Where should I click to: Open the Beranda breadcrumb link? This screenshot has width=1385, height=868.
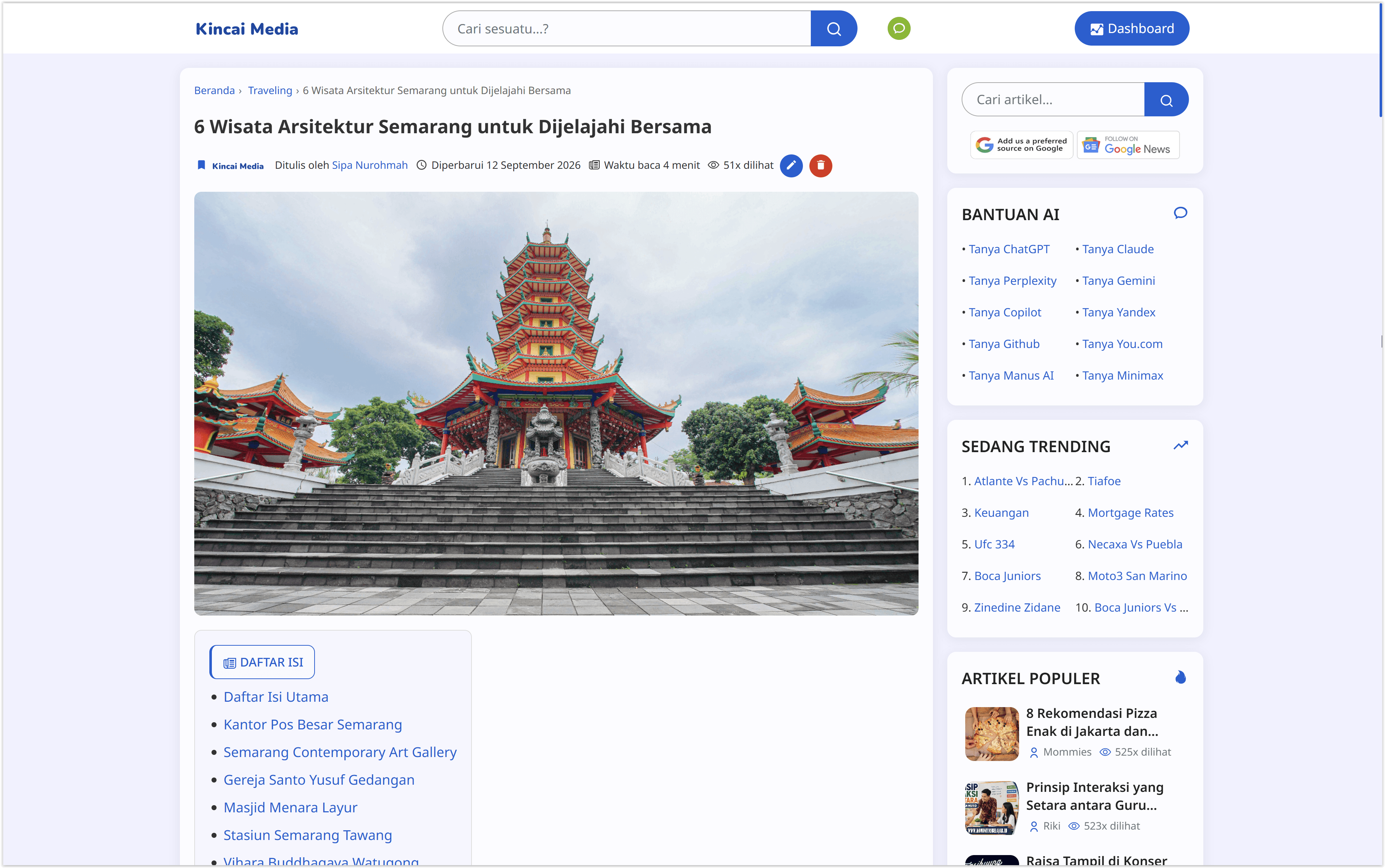[x=214, y=91]
